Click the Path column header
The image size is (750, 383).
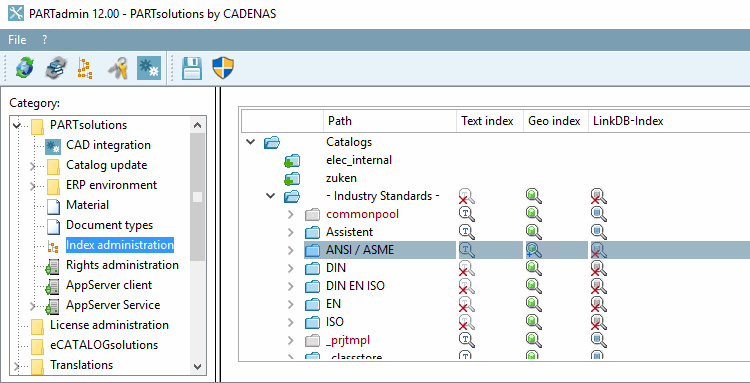coord(390,121)
